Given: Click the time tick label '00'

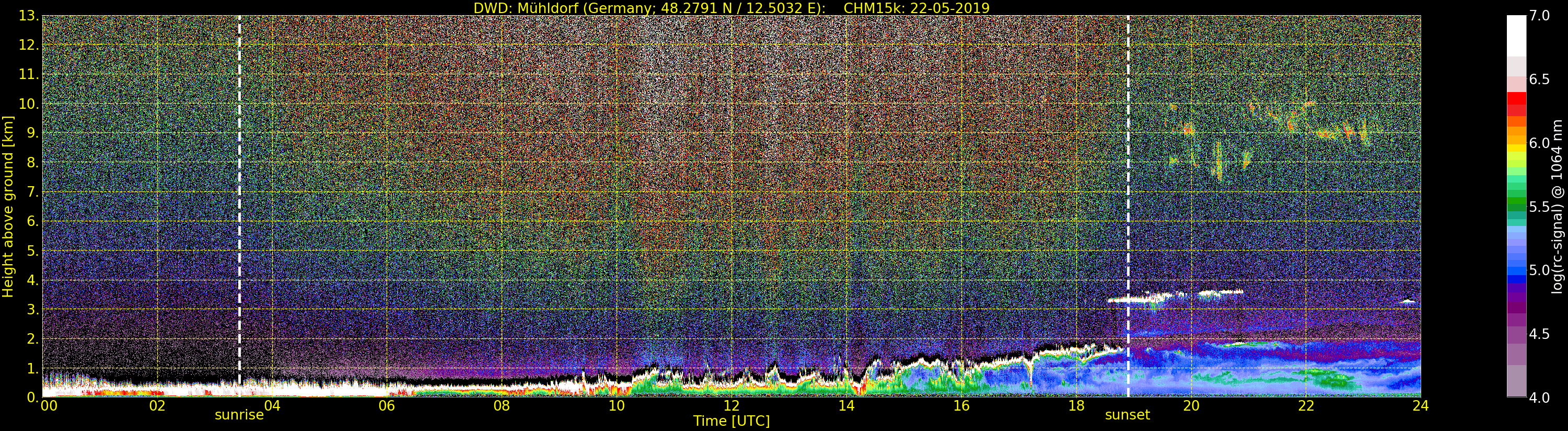Looking at the screenshot, I should (x=49, y=406).
